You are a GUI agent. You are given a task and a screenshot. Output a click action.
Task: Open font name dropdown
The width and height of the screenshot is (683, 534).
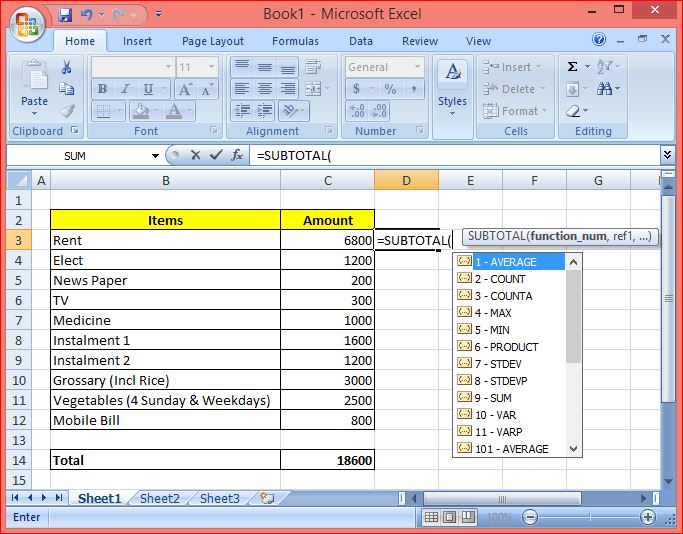[168, 67]
